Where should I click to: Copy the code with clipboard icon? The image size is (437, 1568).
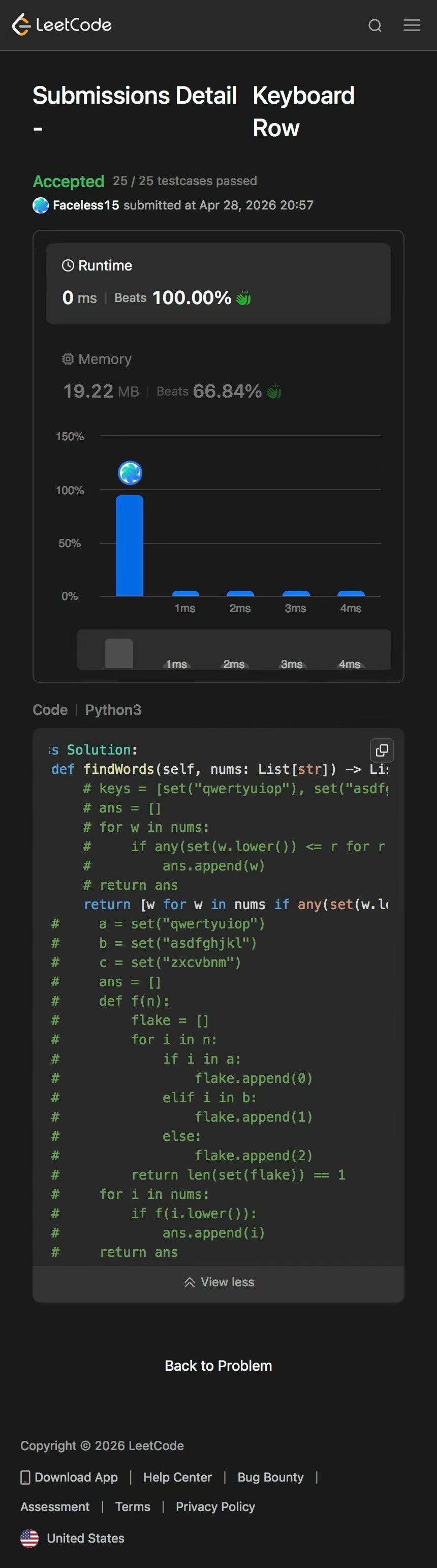[382, 750]
